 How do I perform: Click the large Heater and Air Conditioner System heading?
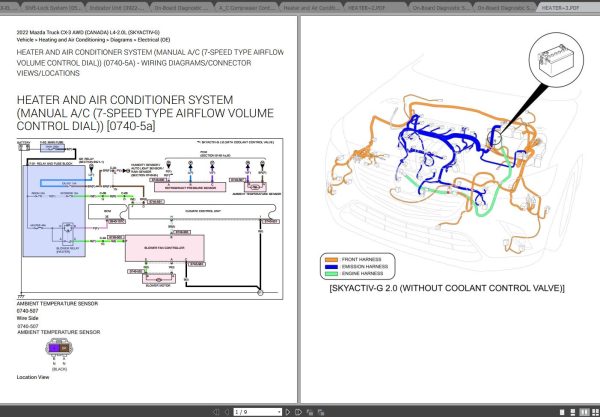[x=145, y=113]
